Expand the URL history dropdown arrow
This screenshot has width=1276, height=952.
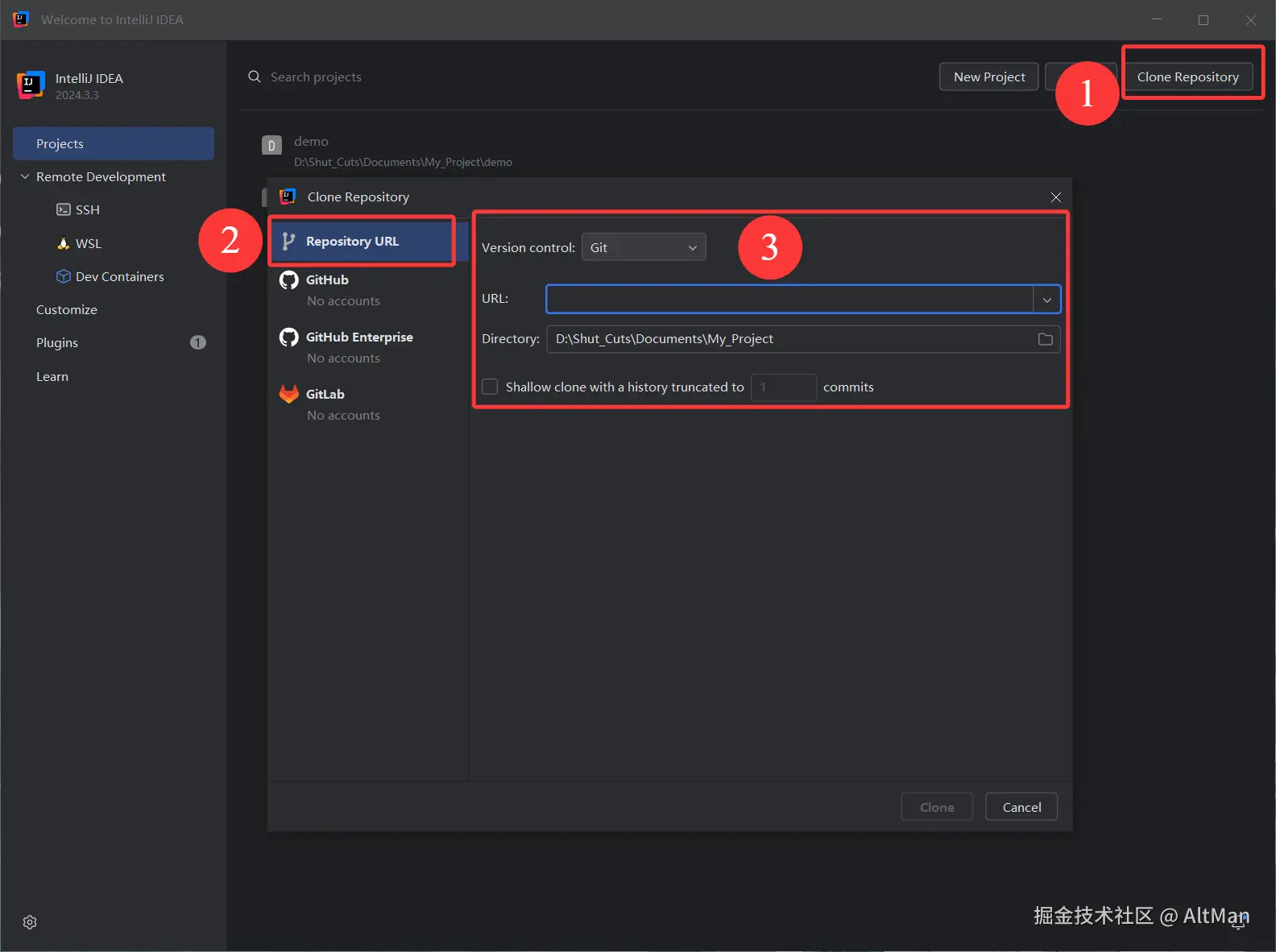pyautogui.click(x=1047, y=300)
